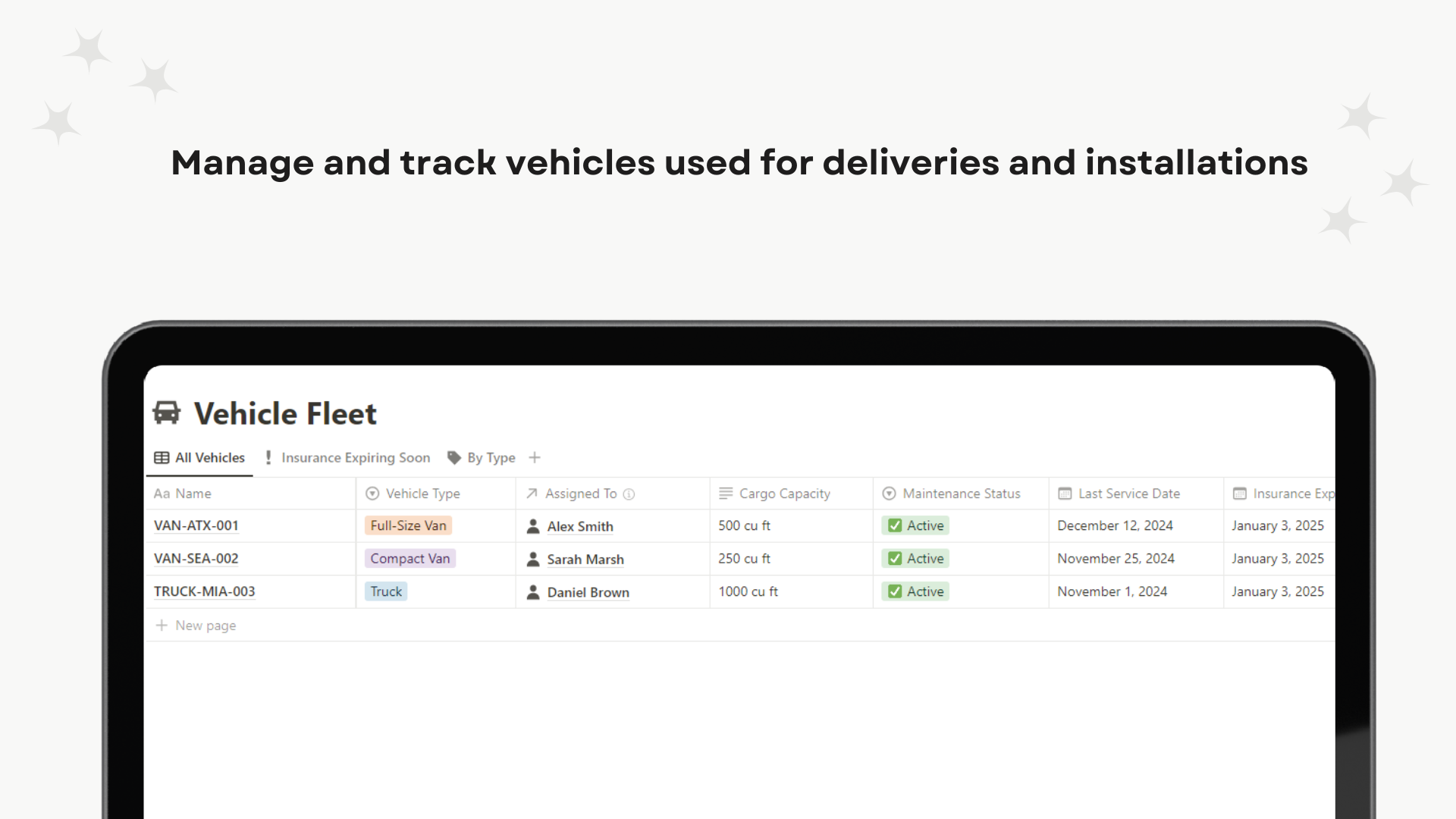This screenshot has width=1456, height=819.
Task: Click the By Type tag icon
Action: [x=454, y=457]
